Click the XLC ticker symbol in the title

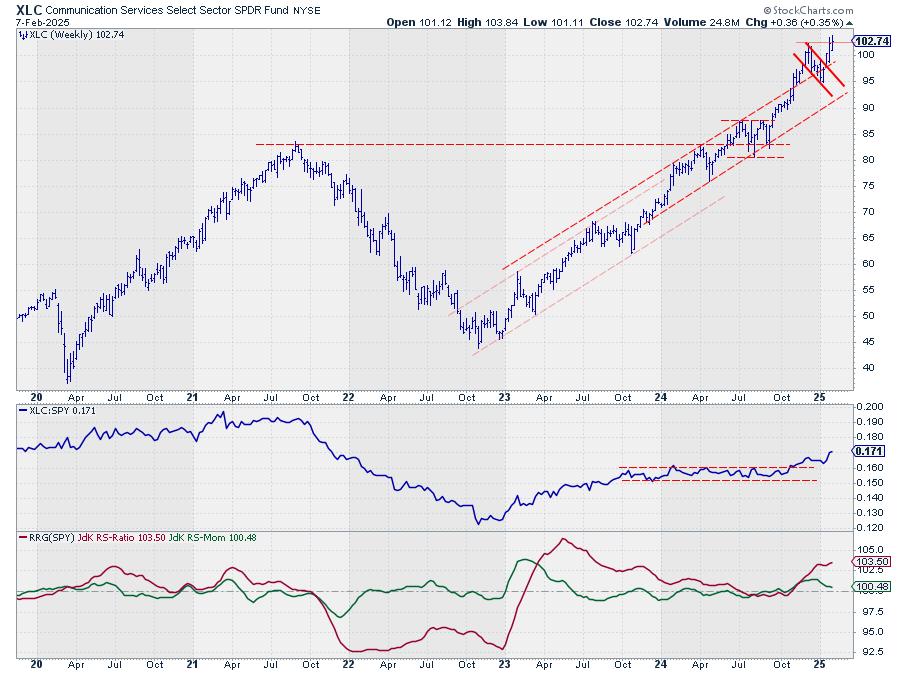point(29,7)
